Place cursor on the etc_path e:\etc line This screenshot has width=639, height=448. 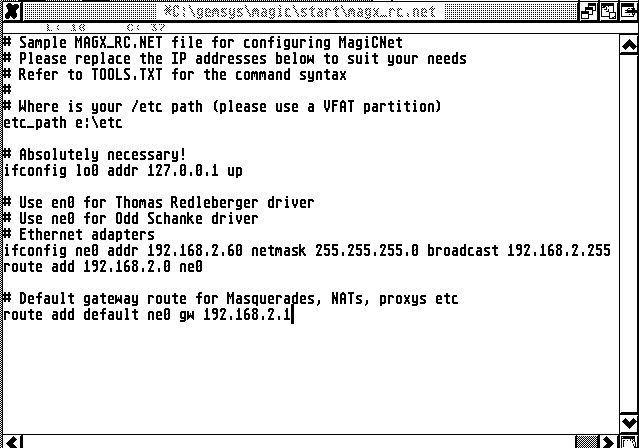[x=63, y=122]
